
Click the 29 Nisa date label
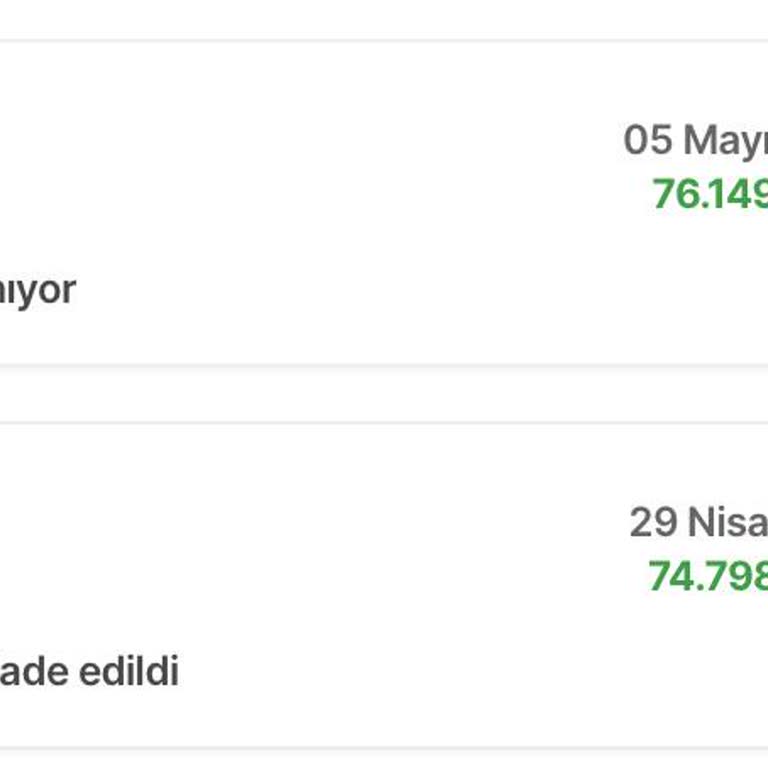(x=698, y=521)
